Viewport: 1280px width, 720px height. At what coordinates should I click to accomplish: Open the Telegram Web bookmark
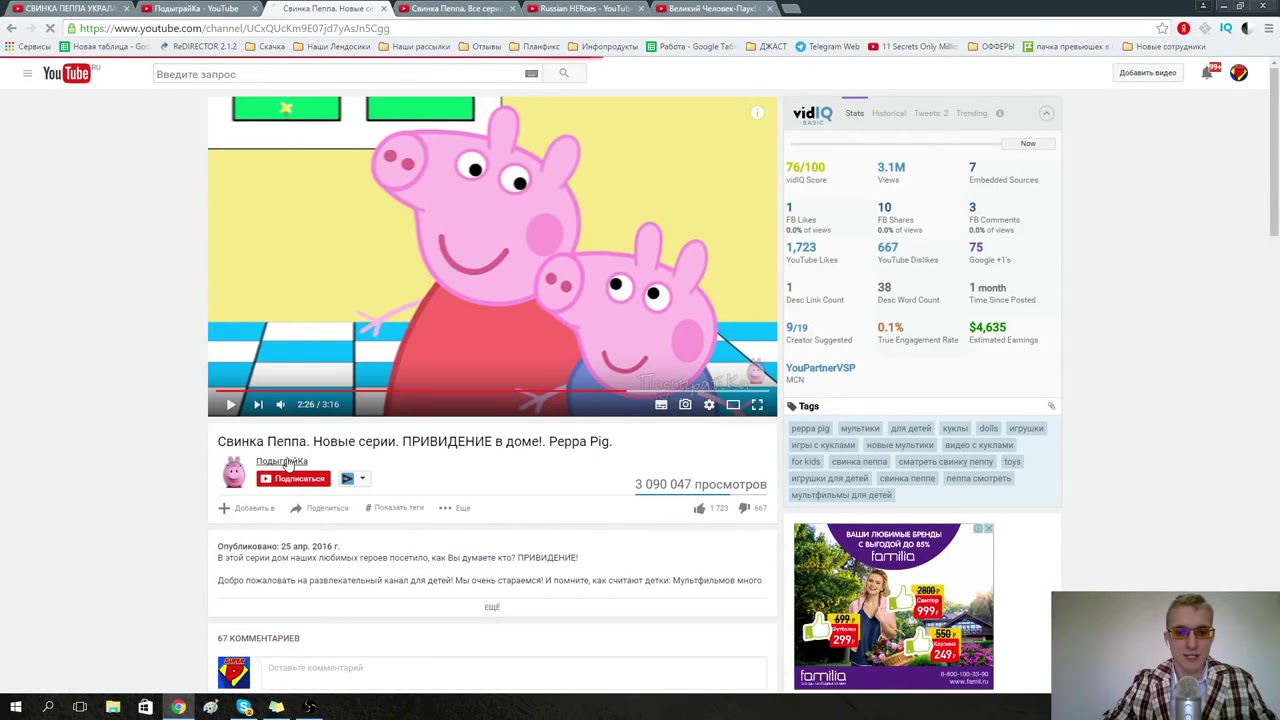coord(827,46)
